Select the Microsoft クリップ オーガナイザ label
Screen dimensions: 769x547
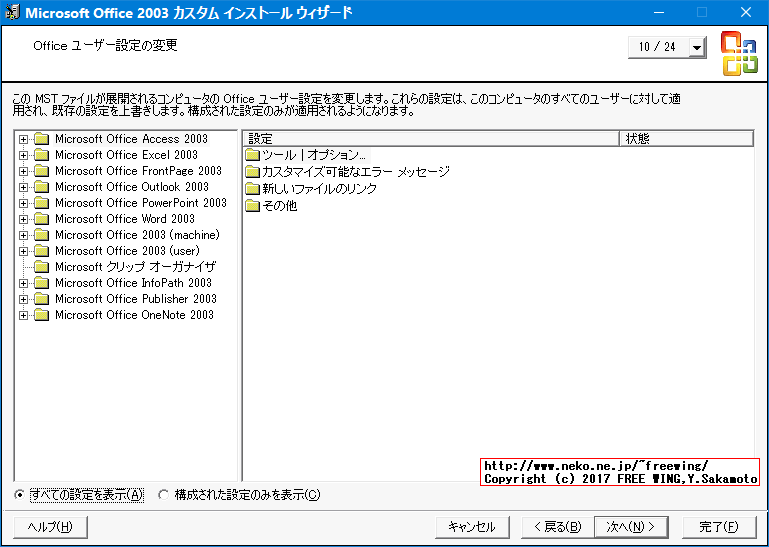[135, 267]
